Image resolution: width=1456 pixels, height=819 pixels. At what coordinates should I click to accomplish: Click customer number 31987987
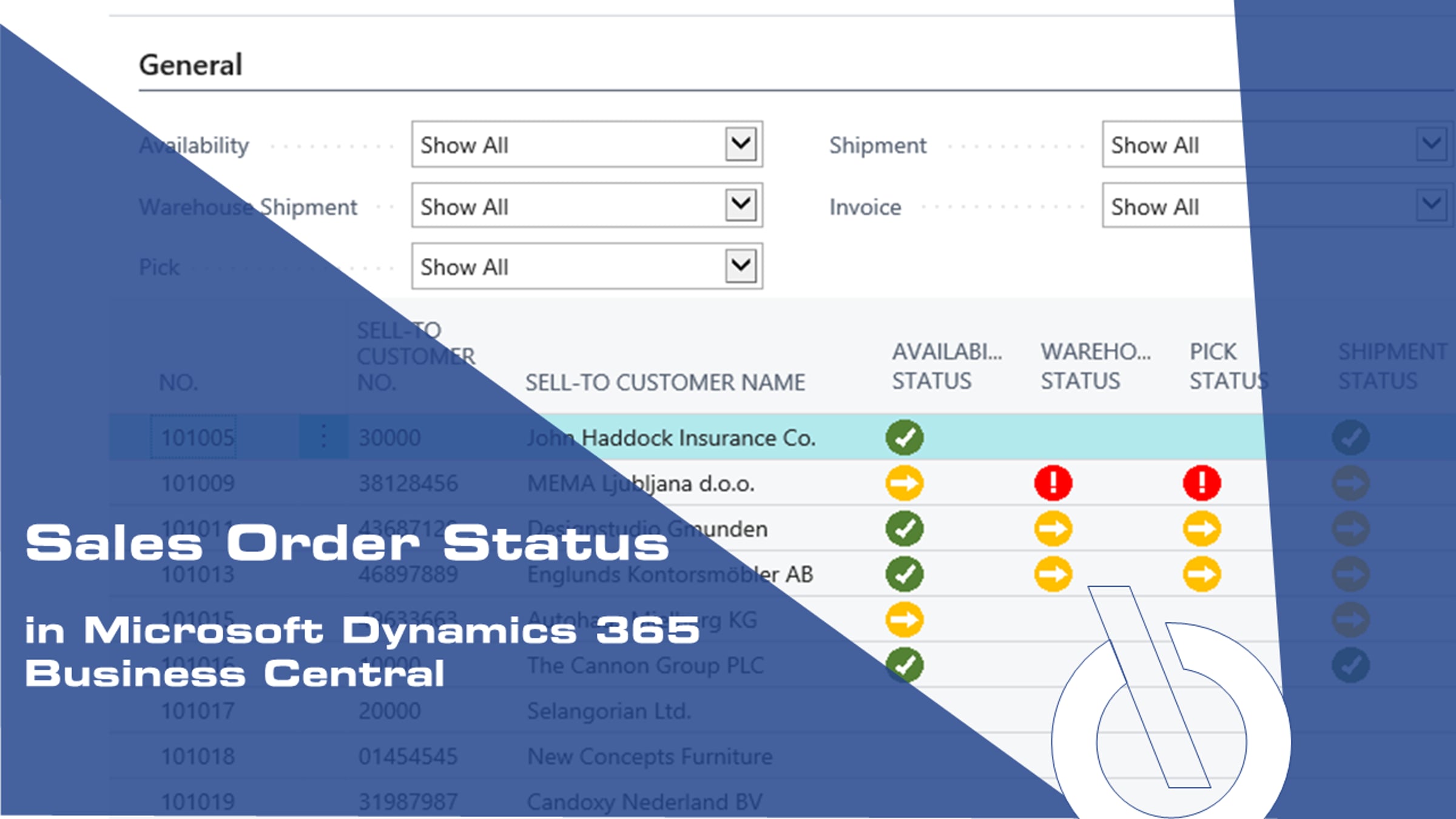click(x=408, y=802)
